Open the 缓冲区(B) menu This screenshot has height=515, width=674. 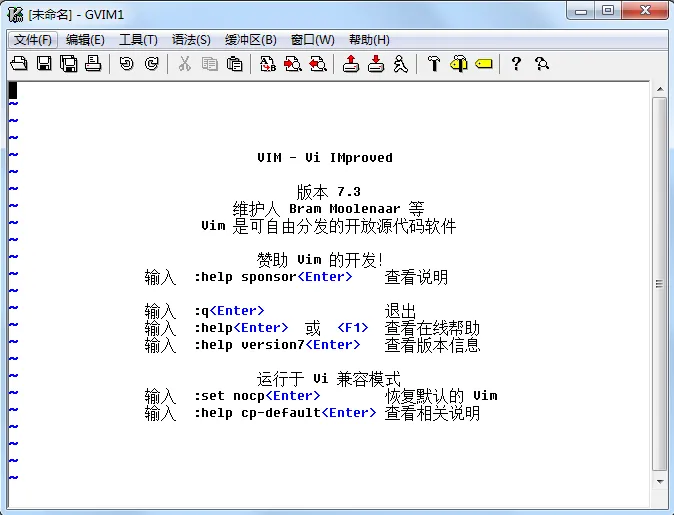[251, 40]
